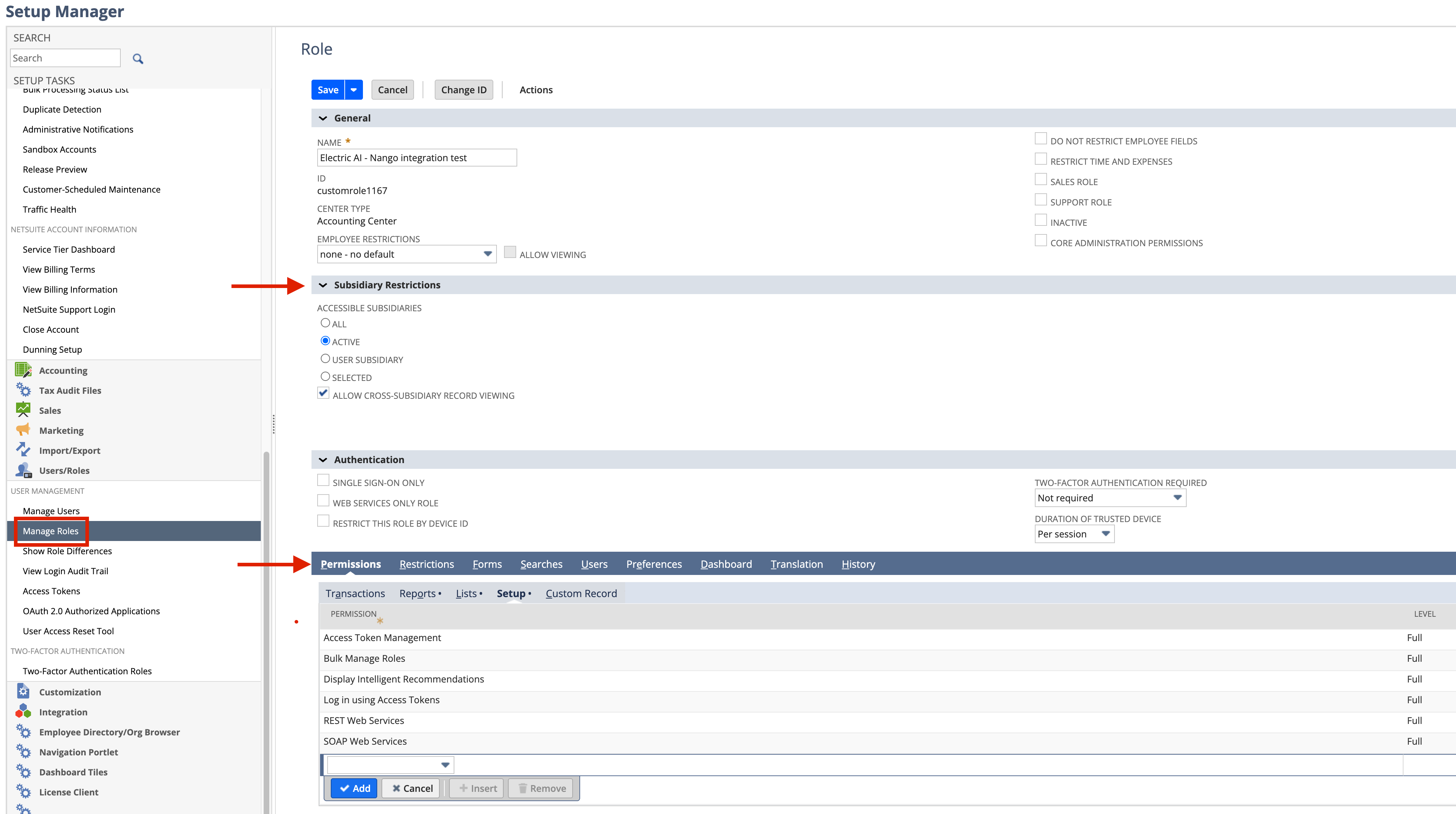Collapse the Authentication section

(x=323, y=460)
